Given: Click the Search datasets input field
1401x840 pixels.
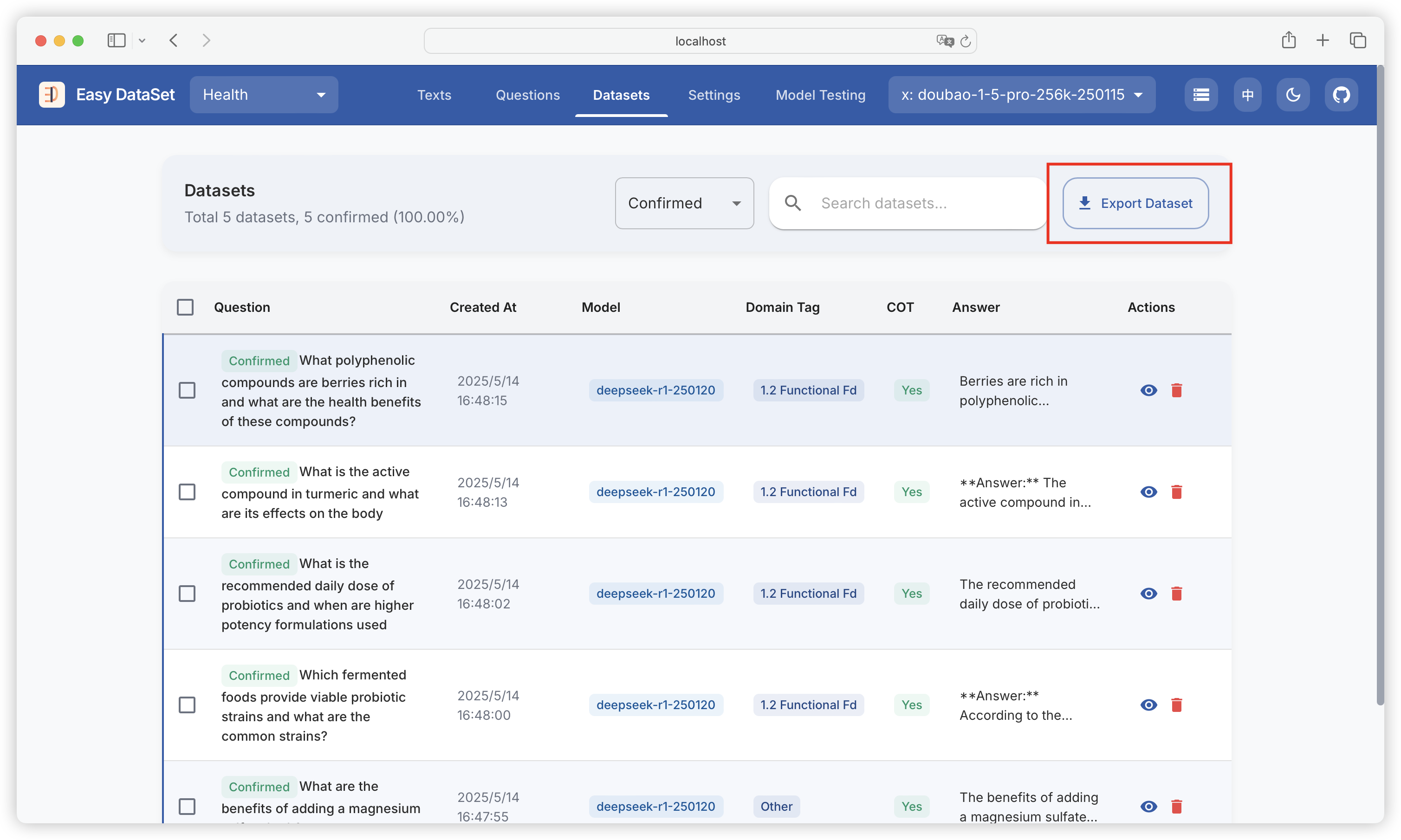Looking at the screenshot, I should click(x=923, y=203).
